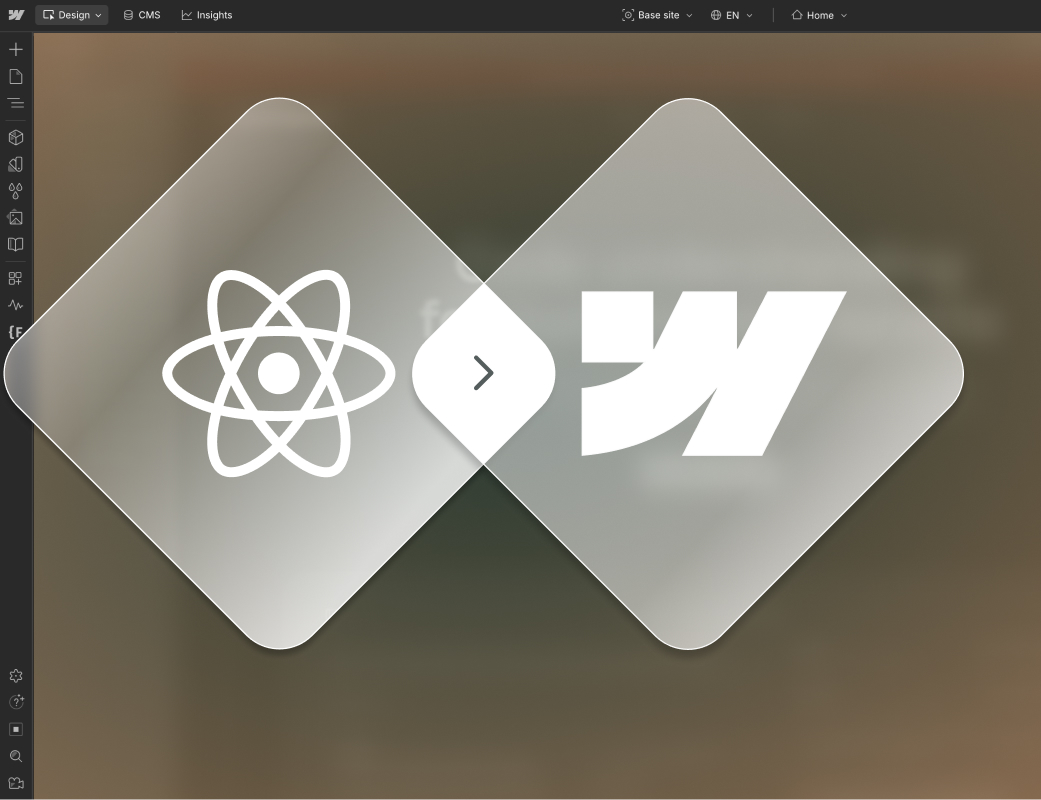This screenshot has height=800, width=1041.
Task: Expand the Home page selector
Action: point(819,15)
